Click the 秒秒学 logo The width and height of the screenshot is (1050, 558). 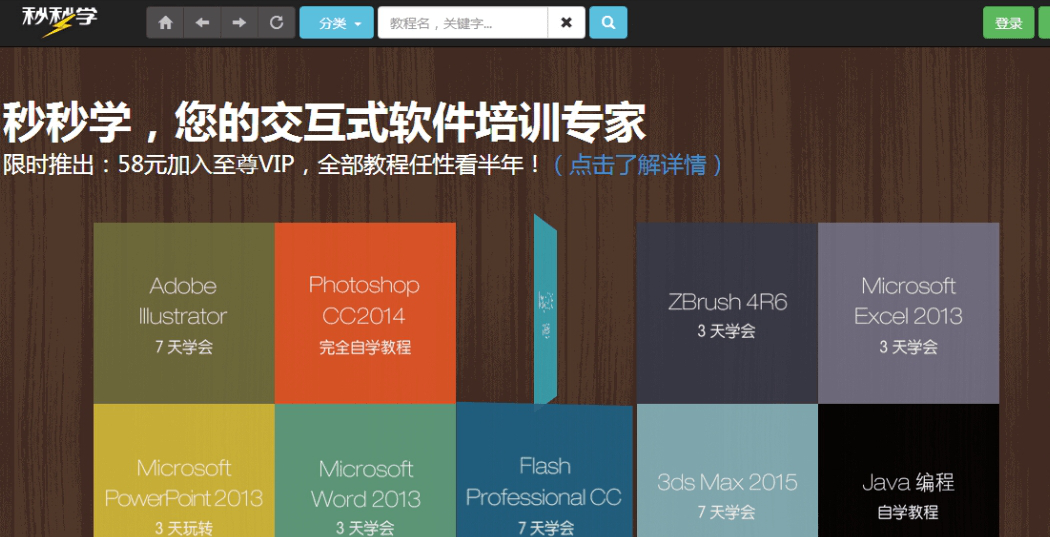[x=59, y=21]
